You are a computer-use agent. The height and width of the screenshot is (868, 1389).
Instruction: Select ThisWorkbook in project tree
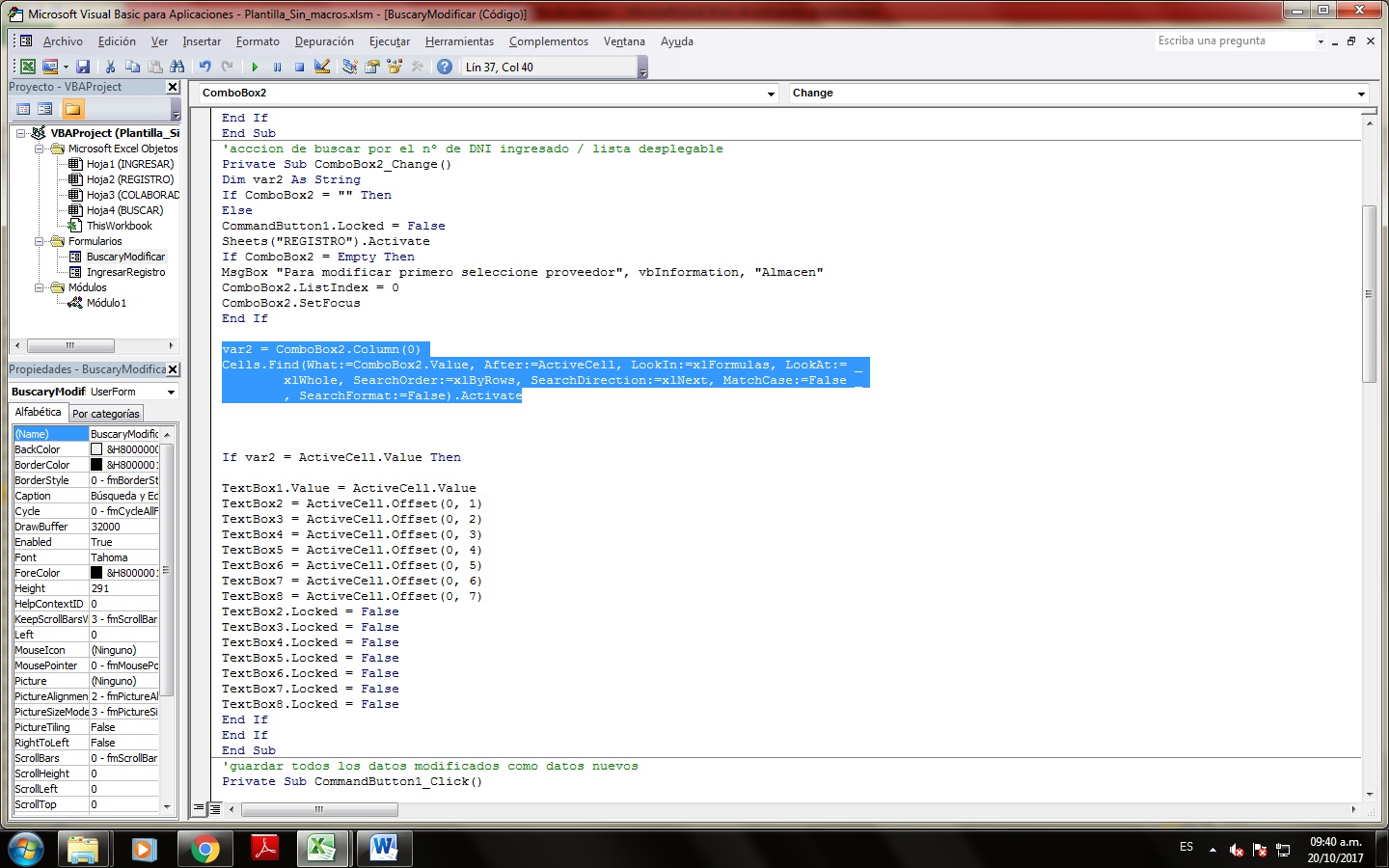[119, 226]
